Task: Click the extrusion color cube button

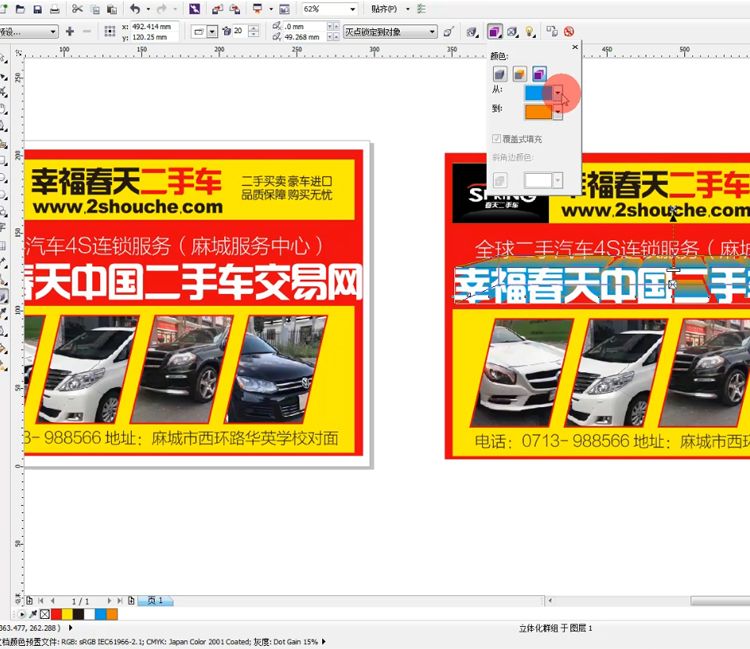Action: (x=494, y=32)
